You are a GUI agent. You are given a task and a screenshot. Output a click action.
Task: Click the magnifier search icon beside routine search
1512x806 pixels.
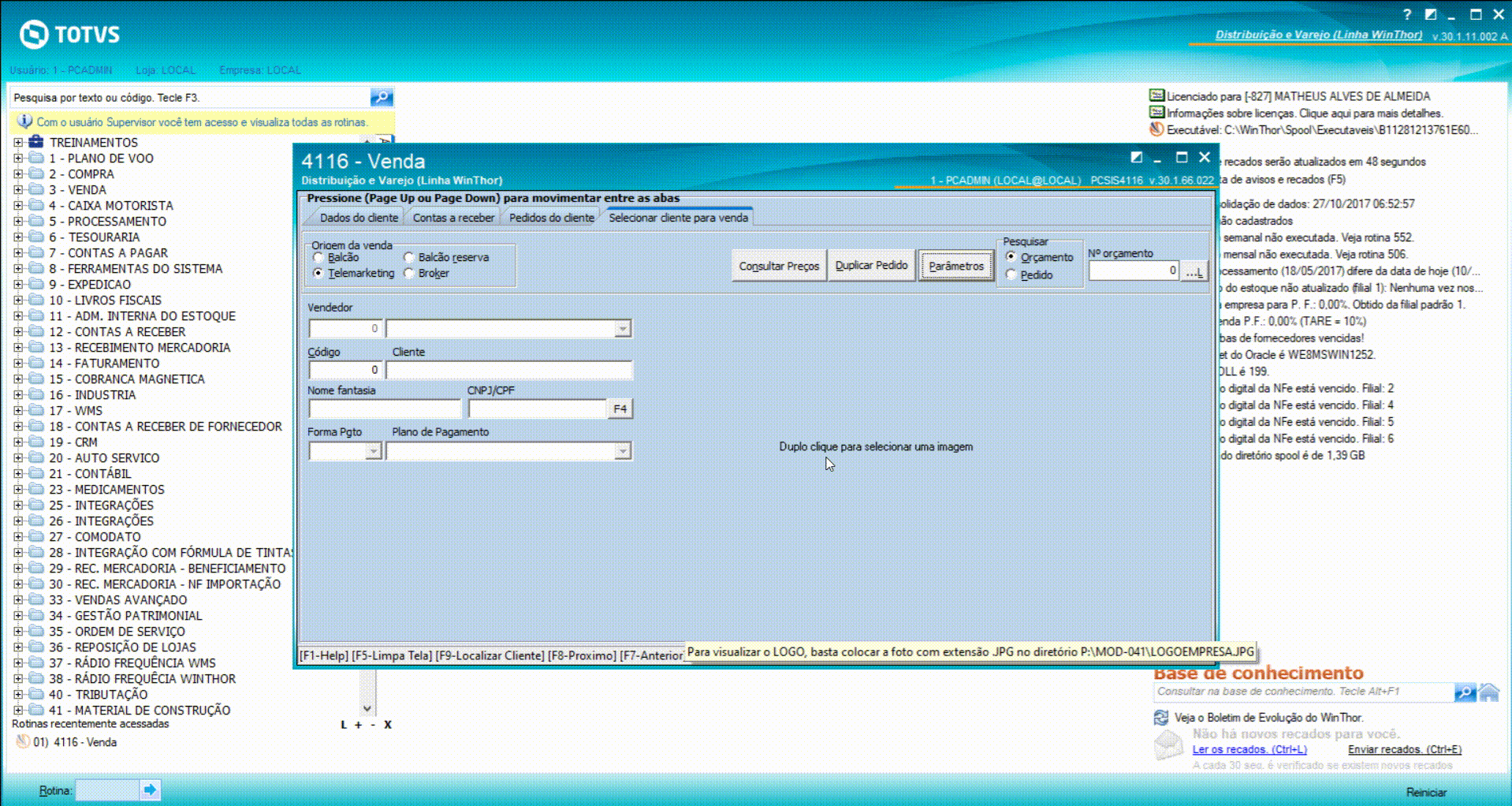[x=382, y=97]
